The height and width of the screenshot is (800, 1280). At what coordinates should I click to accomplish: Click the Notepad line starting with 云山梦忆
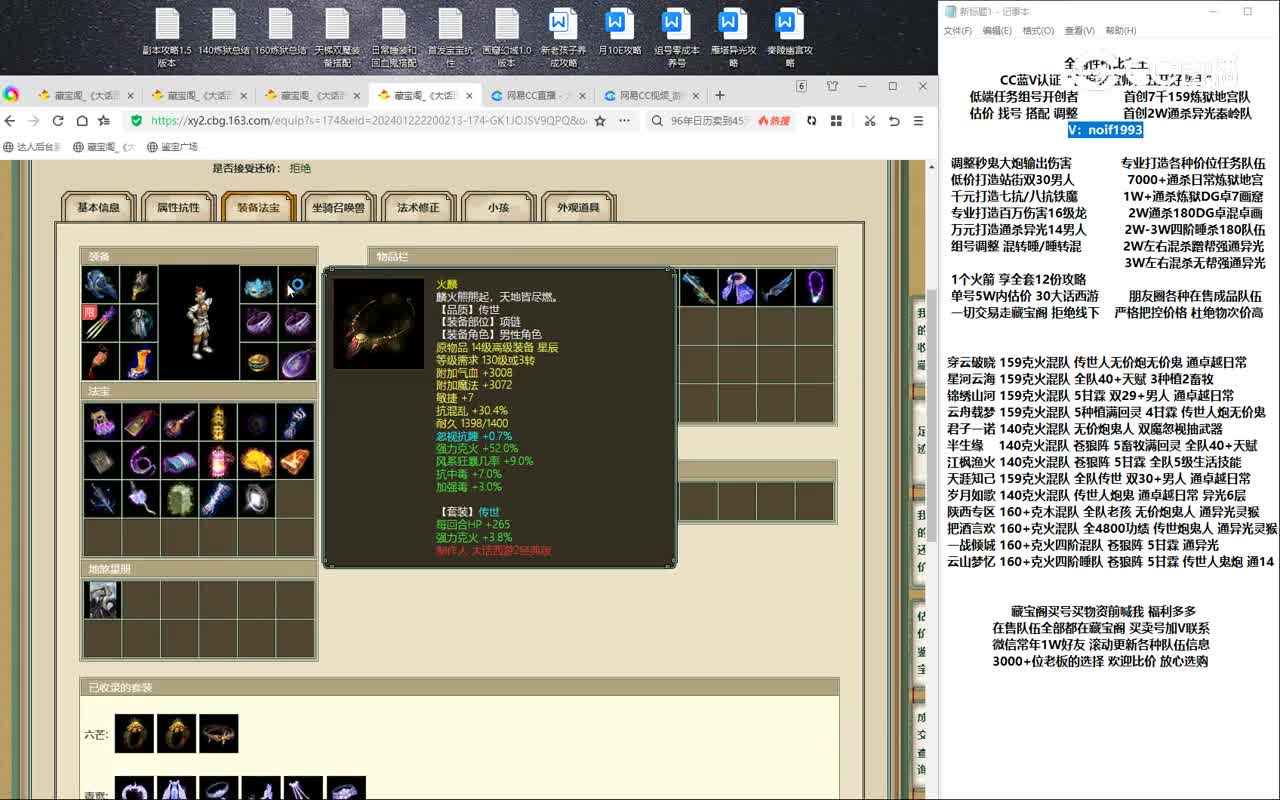click(1111, 562)
